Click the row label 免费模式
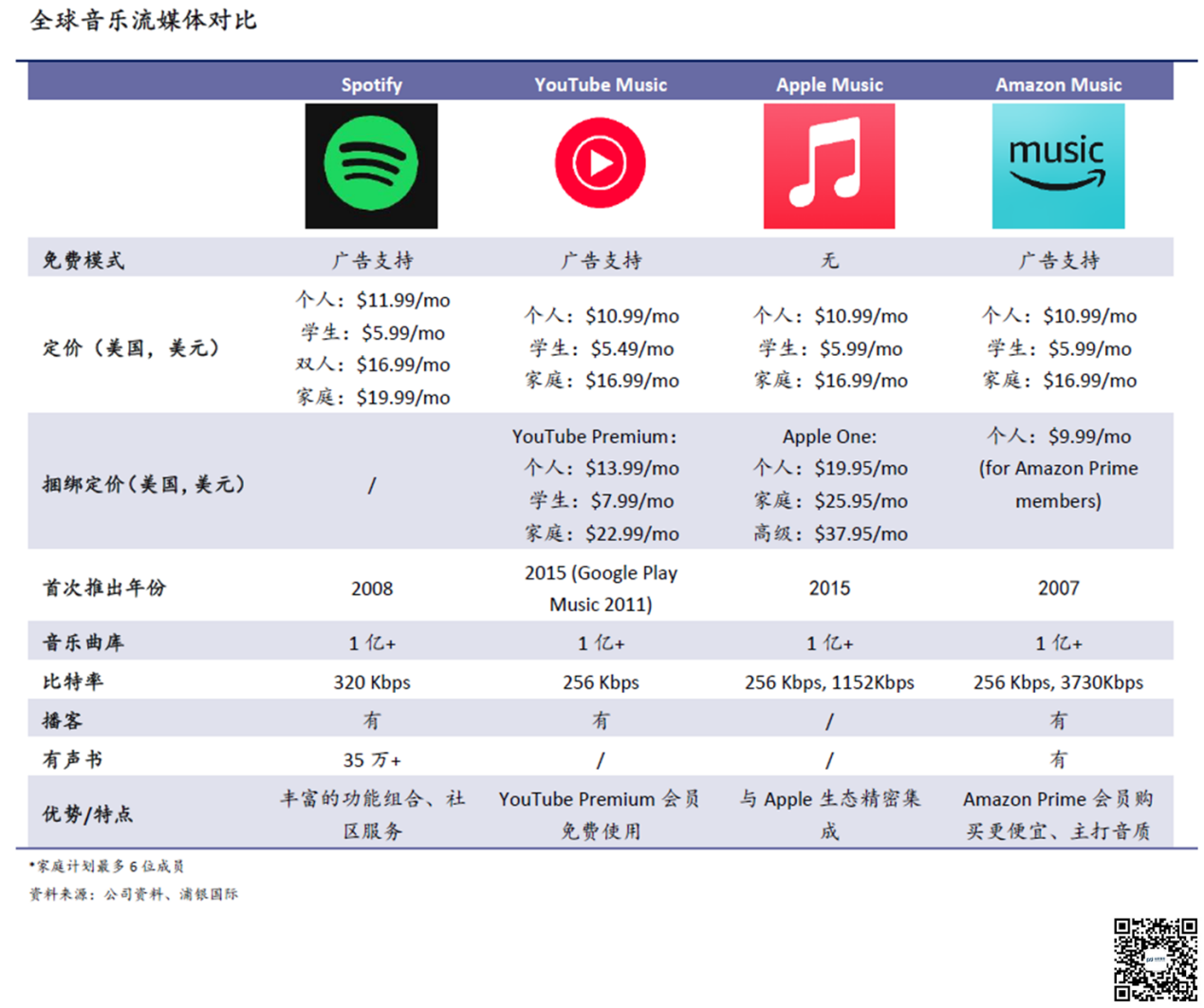The width and height of the screenshot is (1204, 1008). (83, 260)
